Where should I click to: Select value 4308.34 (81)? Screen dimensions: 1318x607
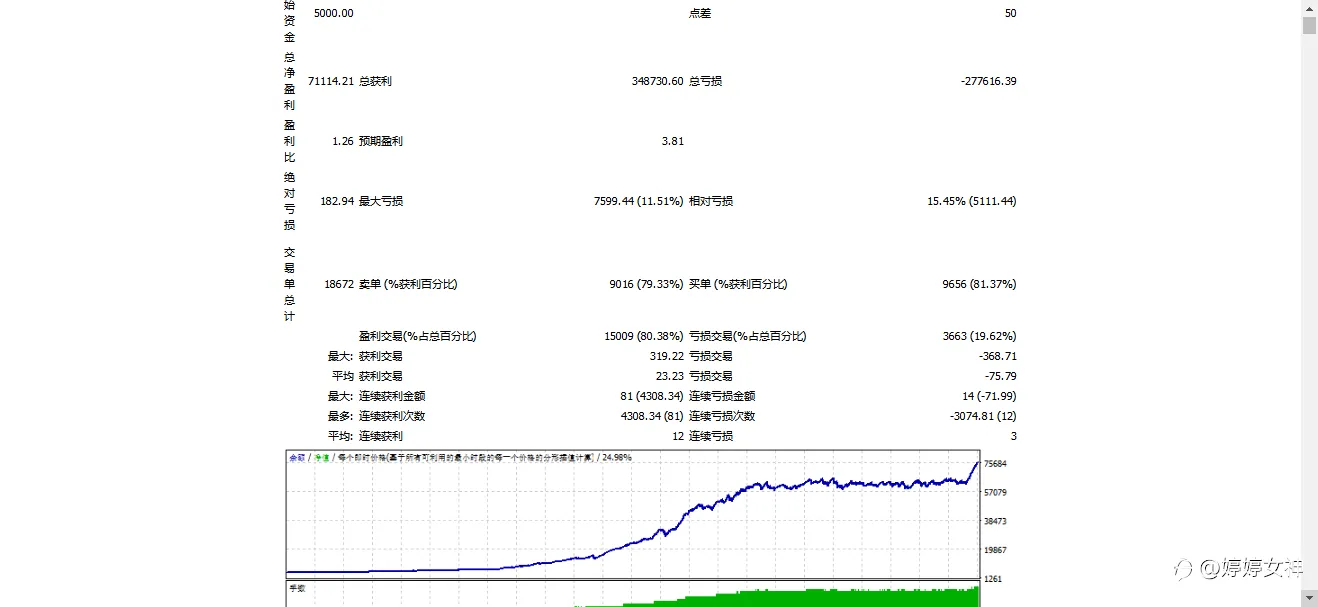(x=652, y=416)
